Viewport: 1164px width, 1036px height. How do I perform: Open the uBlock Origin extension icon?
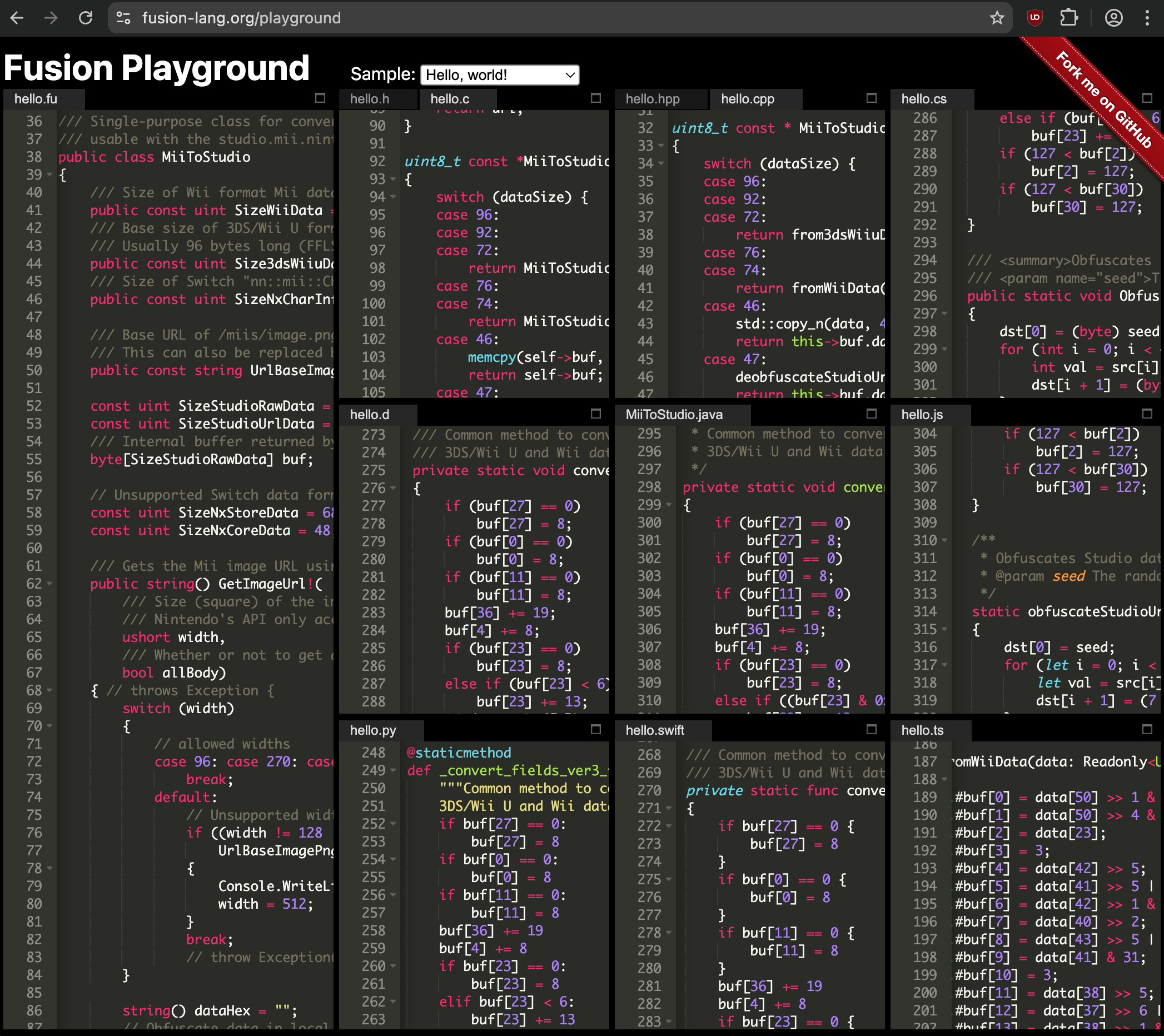pyautogui.click(x=1034, y=18)
